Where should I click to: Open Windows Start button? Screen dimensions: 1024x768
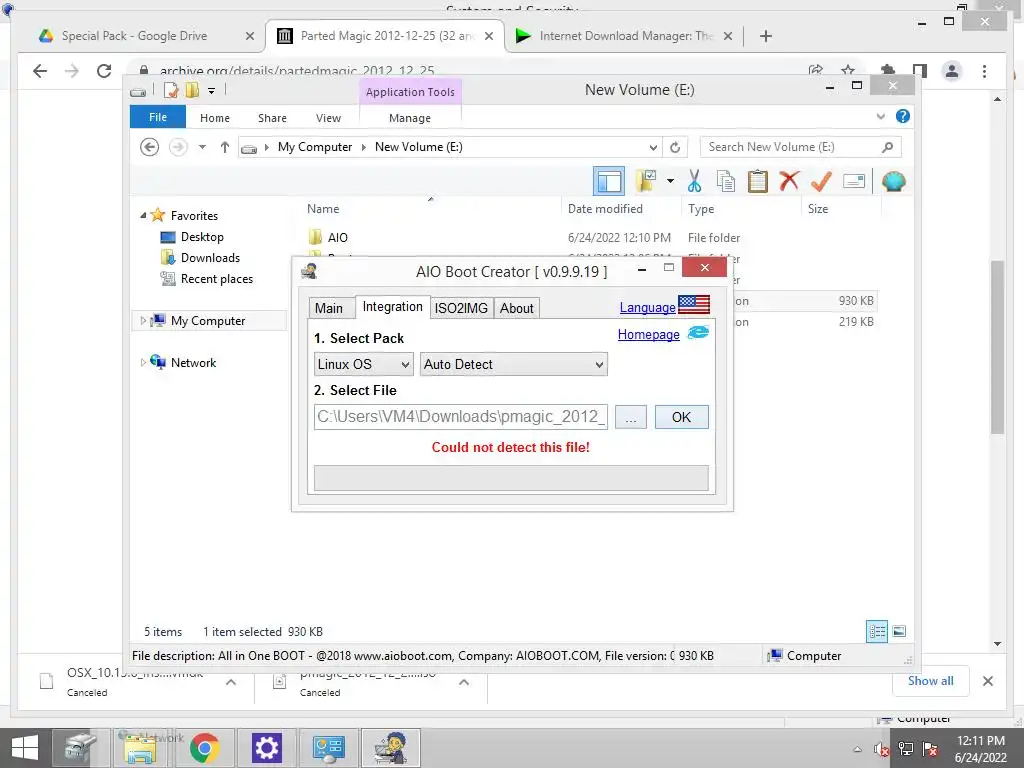pyautogui.click(x=25, y=748)
